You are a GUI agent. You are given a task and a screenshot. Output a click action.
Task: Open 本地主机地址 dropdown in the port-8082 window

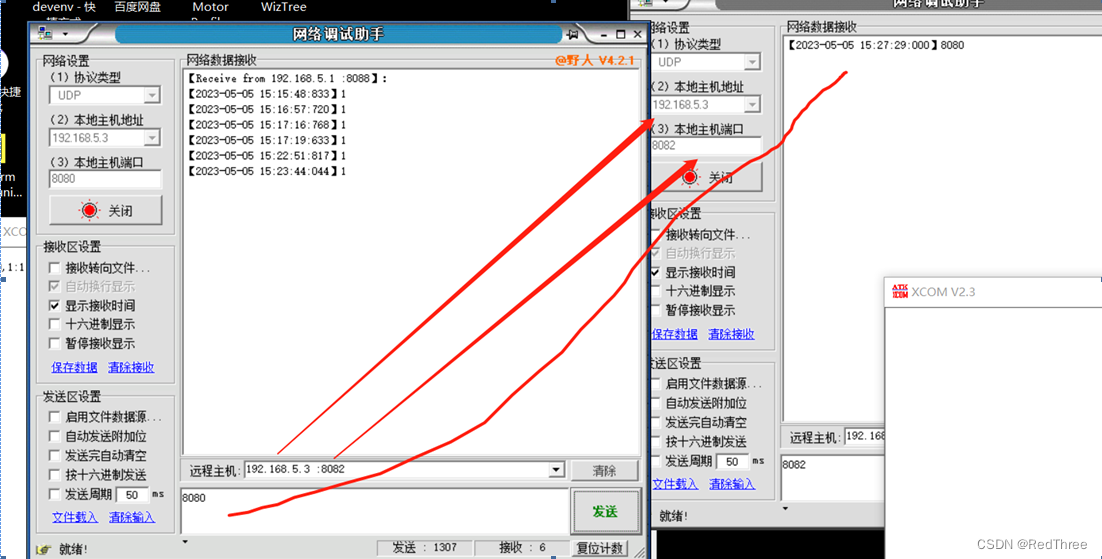pos(752,105)
